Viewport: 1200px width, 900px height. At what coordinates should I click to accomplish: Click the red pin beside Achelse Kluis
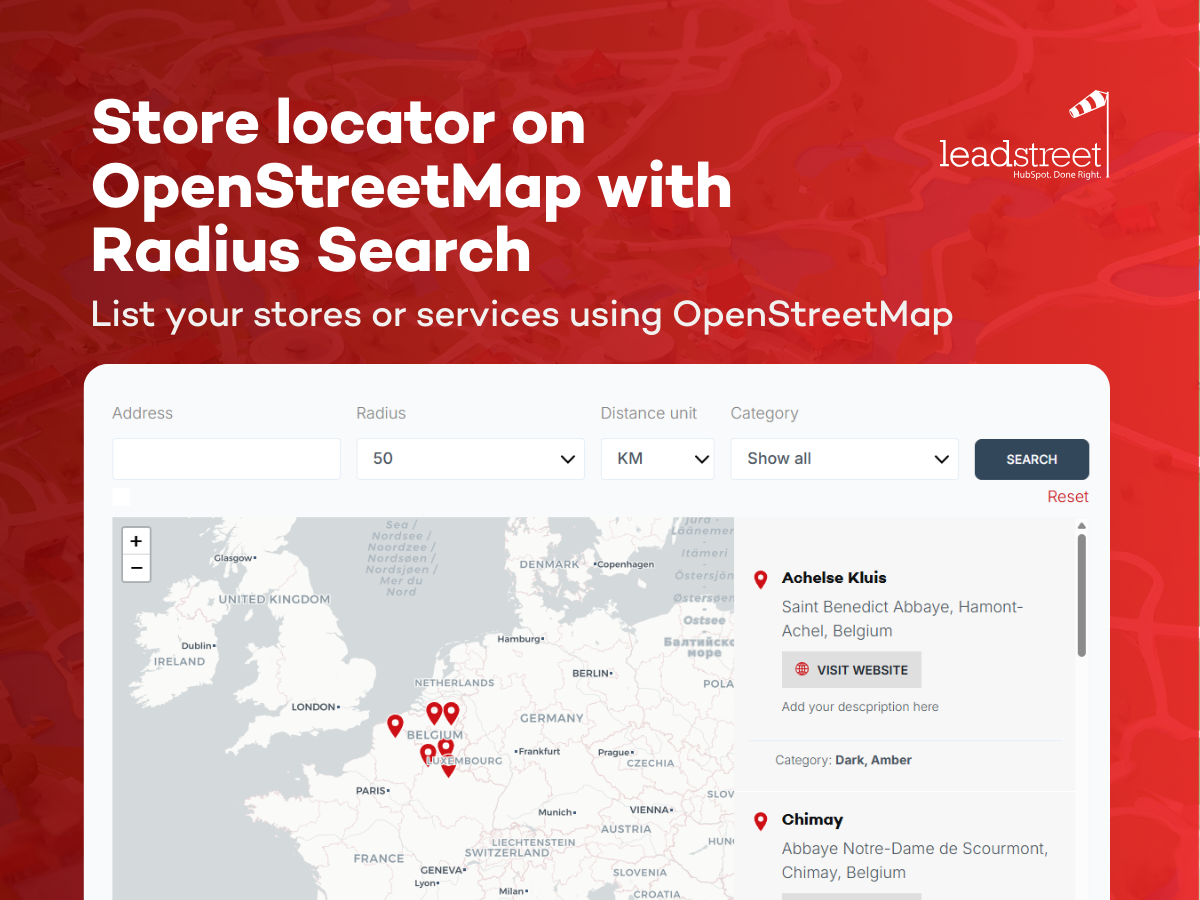click(760, 579)
